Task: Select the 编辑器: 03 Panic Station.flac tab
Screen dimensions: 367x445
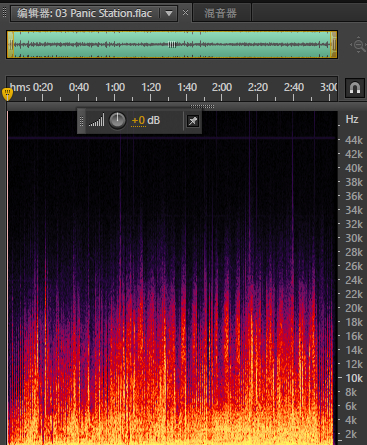Action: coord(85,13)
